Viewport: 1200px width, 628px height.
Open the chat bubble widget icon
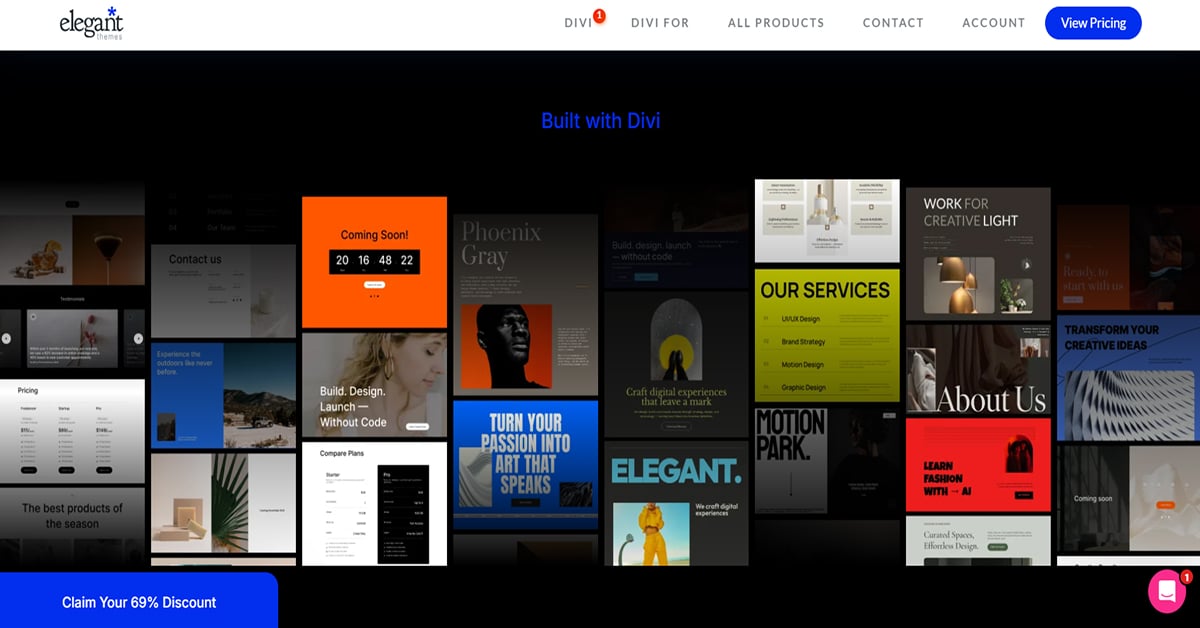click(1166, 591)
